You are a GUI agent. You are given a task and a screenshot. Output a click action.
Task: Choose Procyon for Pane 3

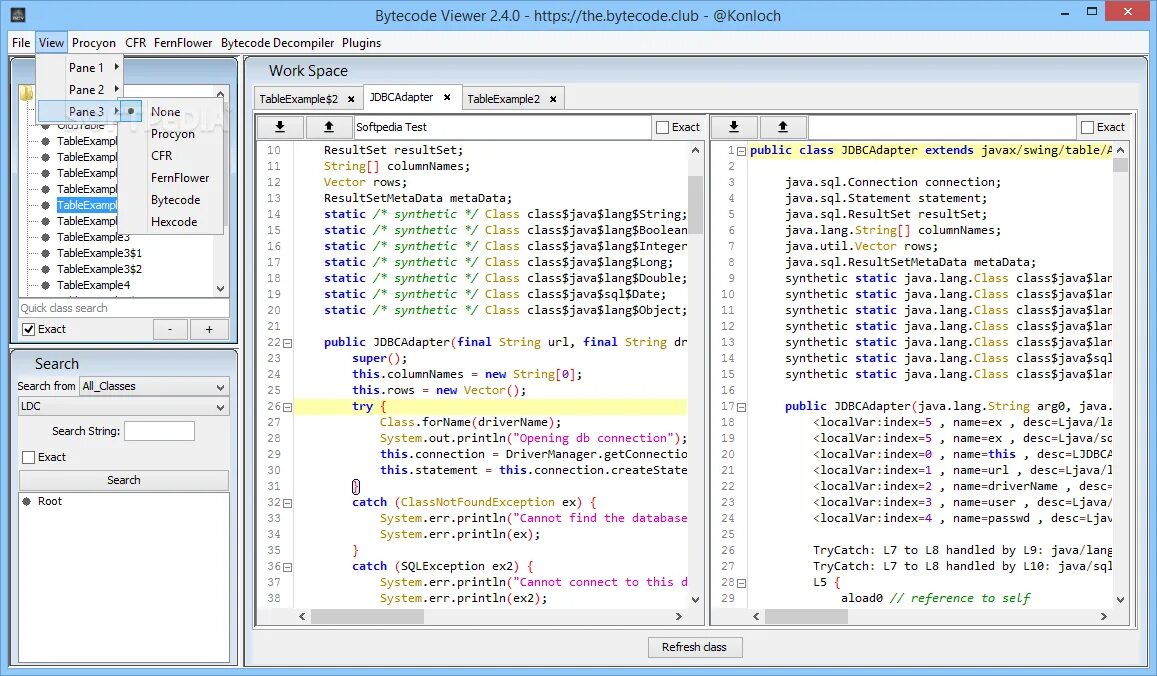coord(173,134)
